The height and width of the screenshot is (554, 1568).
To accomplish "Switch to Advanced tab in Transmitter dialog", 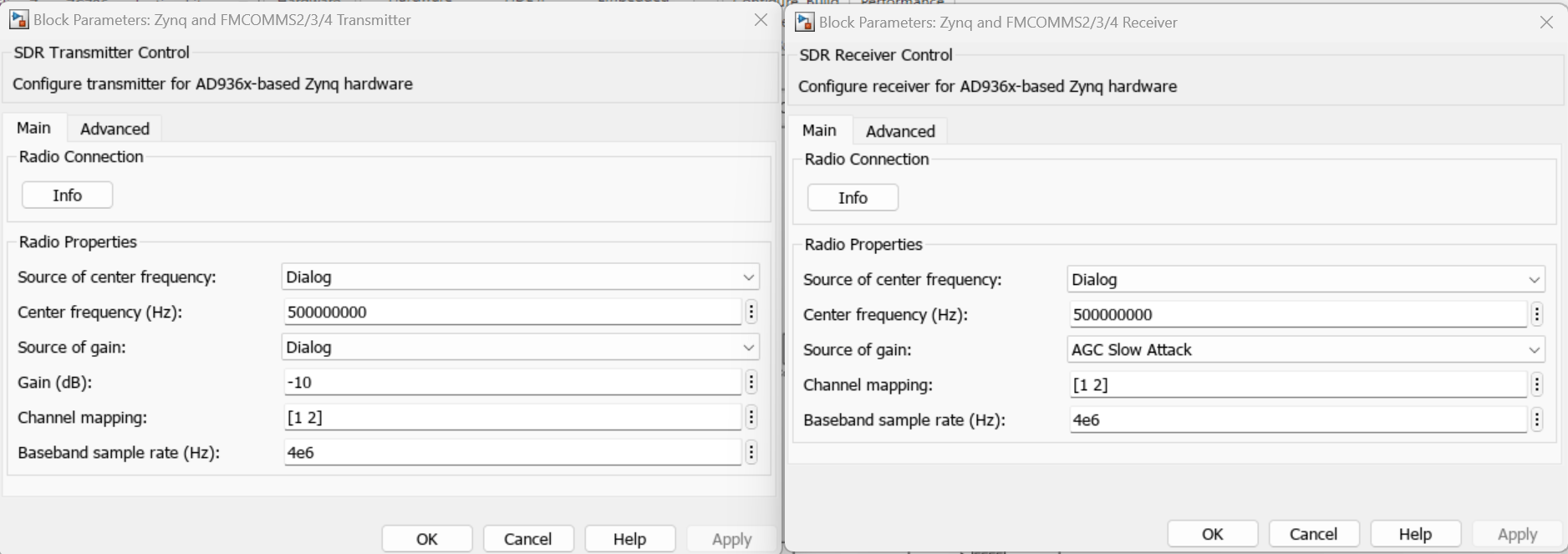I will 115,129.
